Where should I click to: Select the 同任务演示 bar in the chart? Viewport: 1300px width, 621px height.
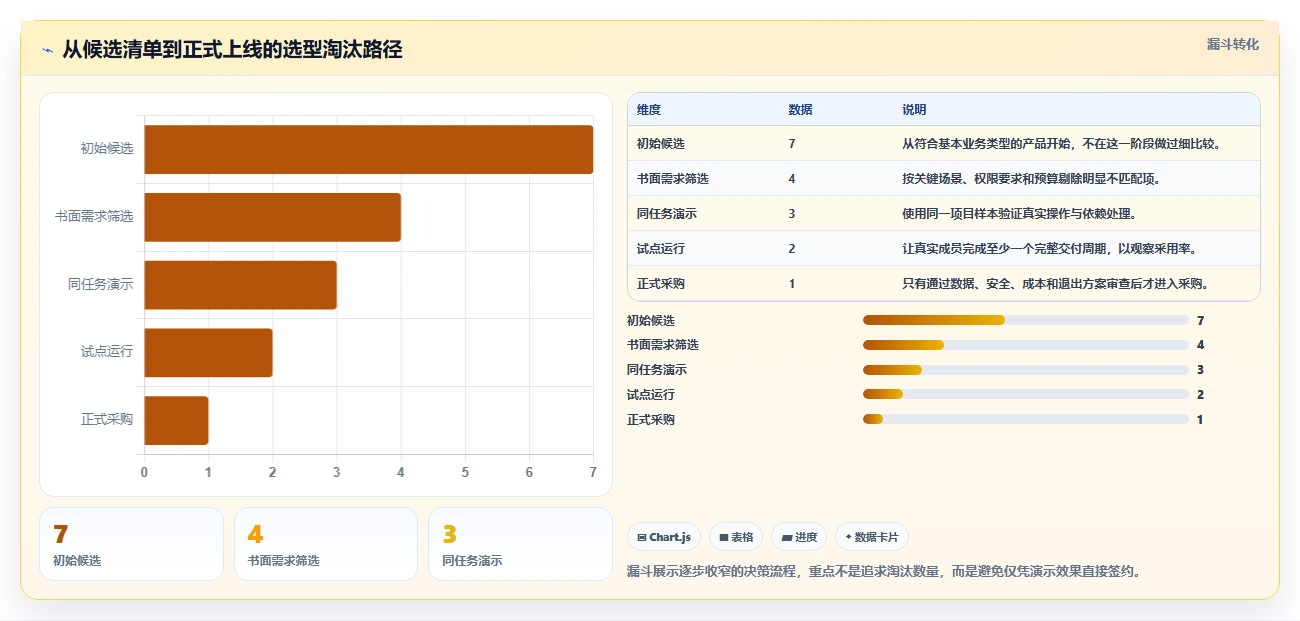240,285
